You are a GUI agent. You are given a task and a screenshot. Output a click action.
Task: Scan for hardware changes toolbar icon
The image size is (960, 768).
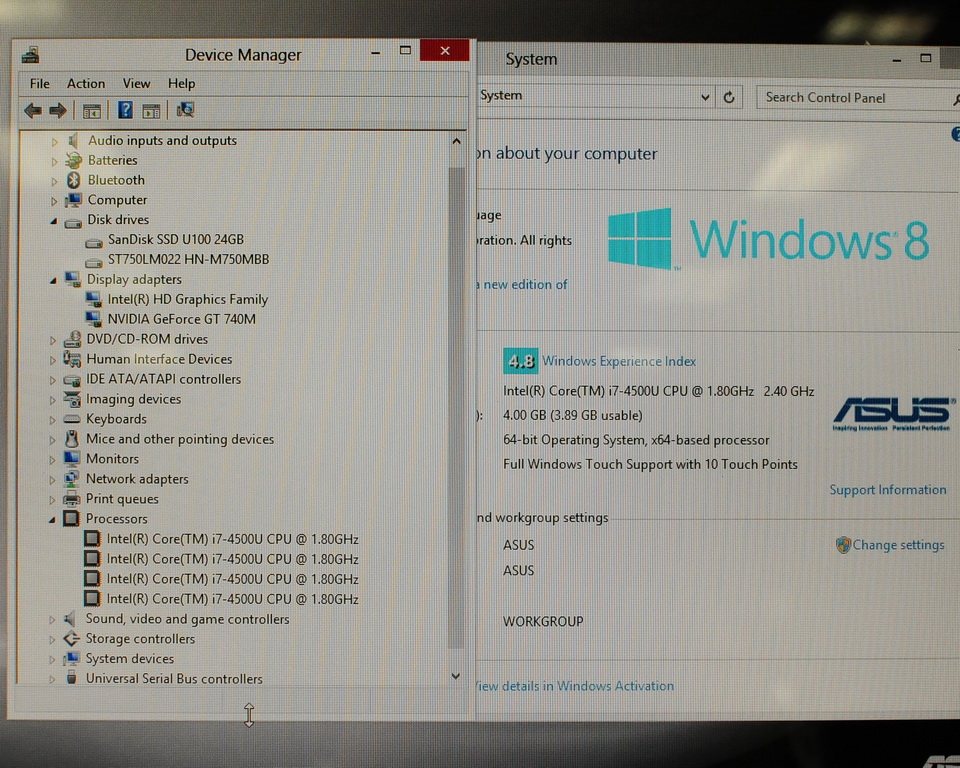point(185,110)
